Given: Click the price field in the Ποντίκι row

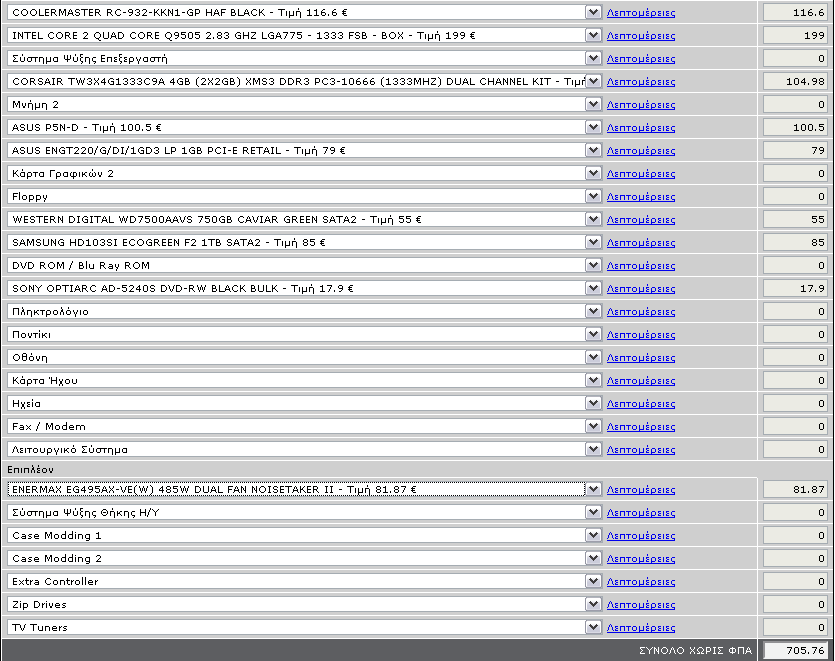Looking at the screenshot, I should [x=796, y=334].
